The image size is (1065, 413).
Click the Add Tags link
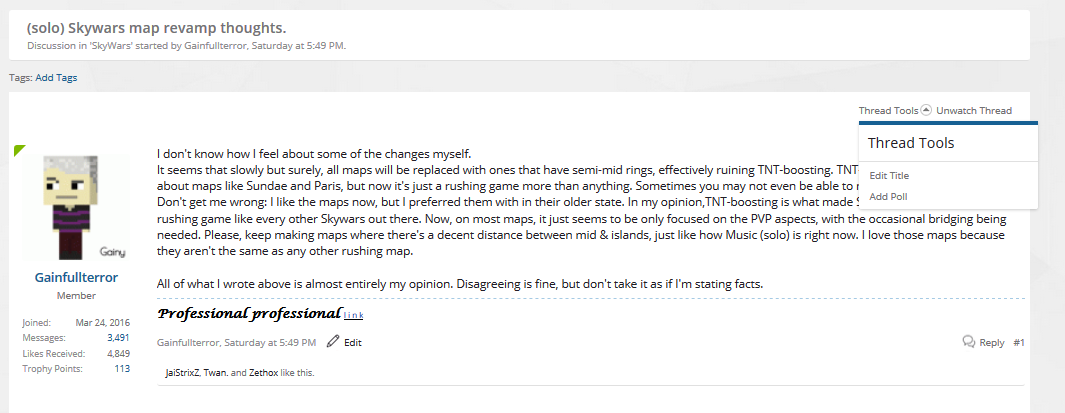tap(56, 77)
